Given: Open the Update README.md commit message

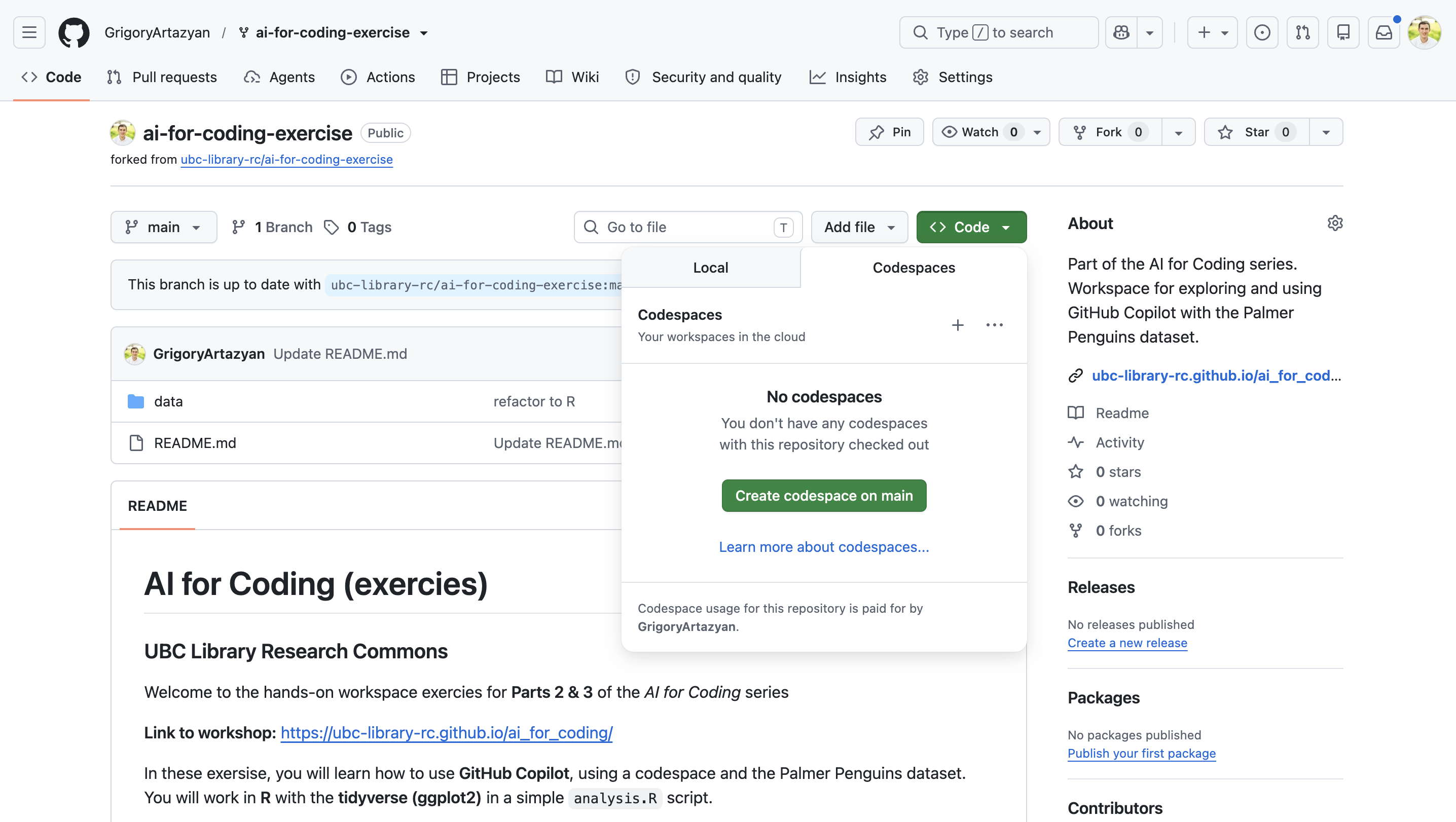Looking at the screenshot, I should pyautogui.click(x=340, y=354).
